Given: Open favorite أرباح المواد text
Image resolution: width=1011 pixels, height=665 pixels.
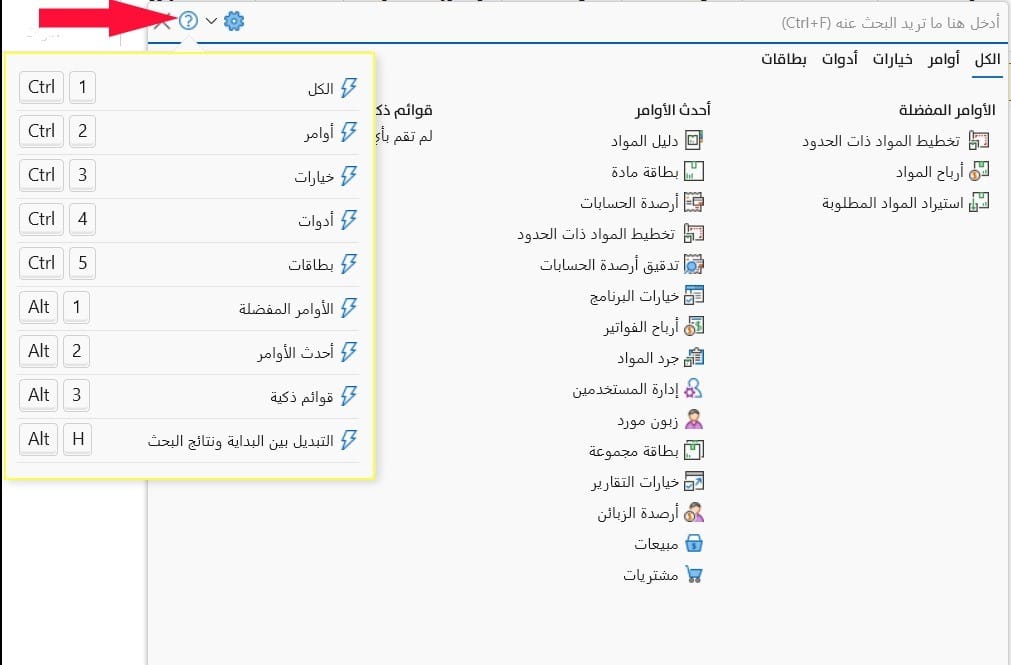Looking at the screenshot, I should 929,172.
